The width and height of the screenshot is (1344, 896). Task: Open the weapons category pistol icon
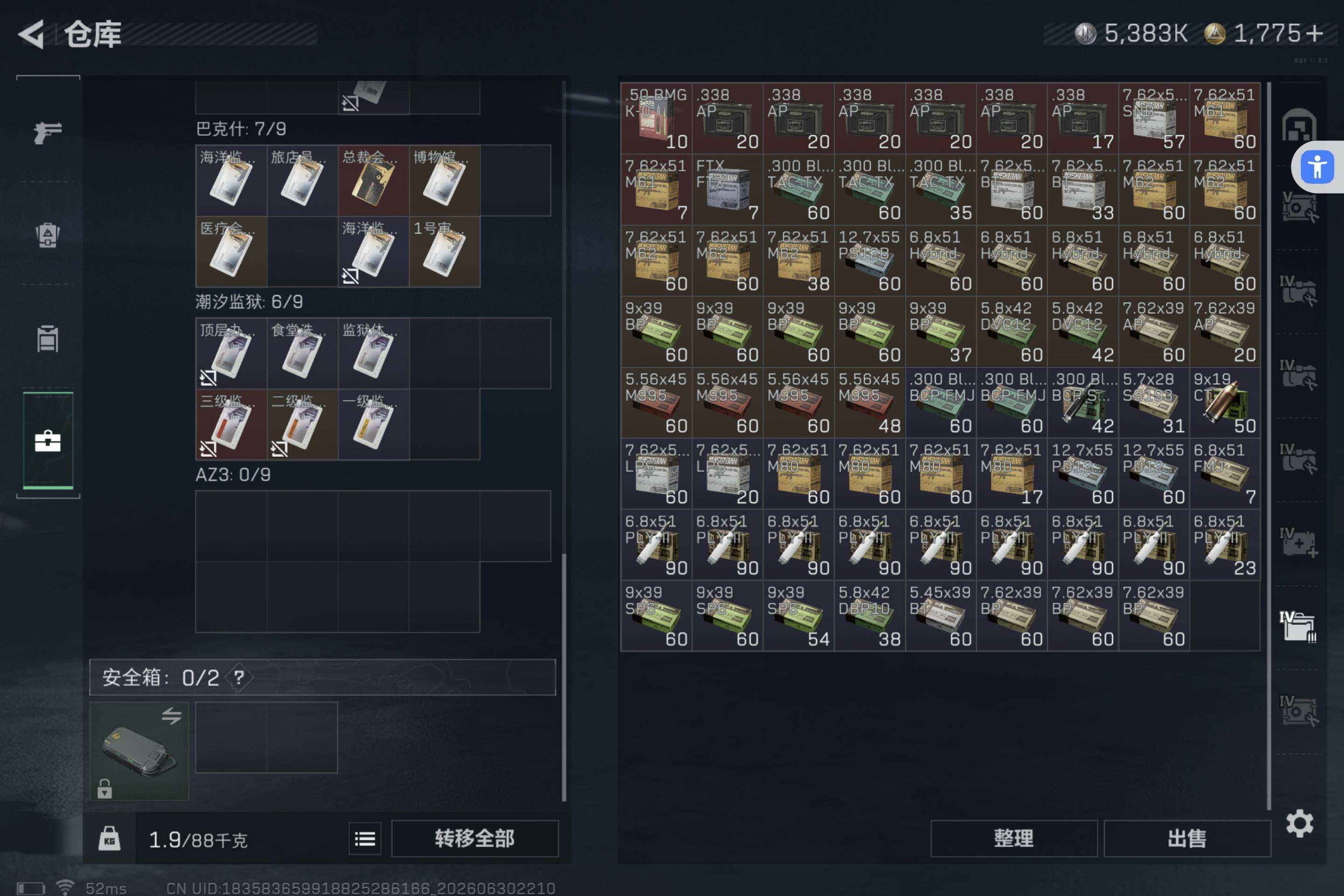point(48,133)
